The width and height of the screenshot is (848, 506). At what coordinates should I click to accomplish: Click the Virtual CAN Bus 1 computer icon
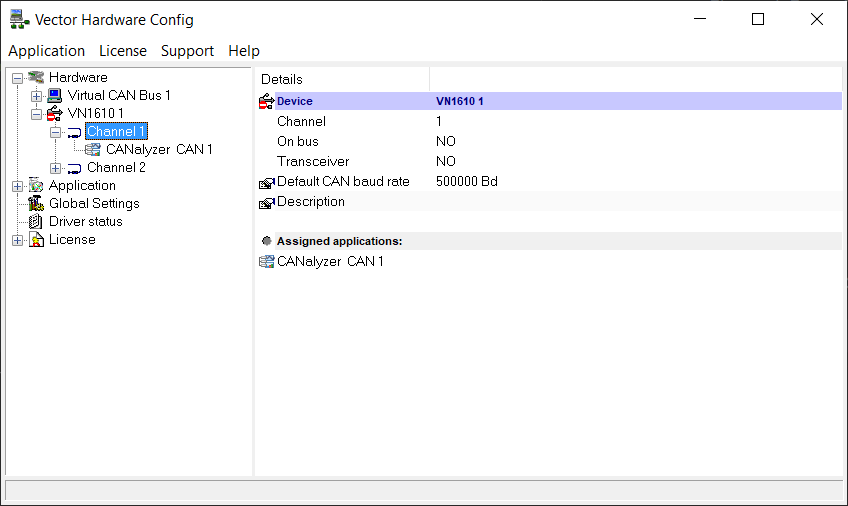(x=55, y=96)
